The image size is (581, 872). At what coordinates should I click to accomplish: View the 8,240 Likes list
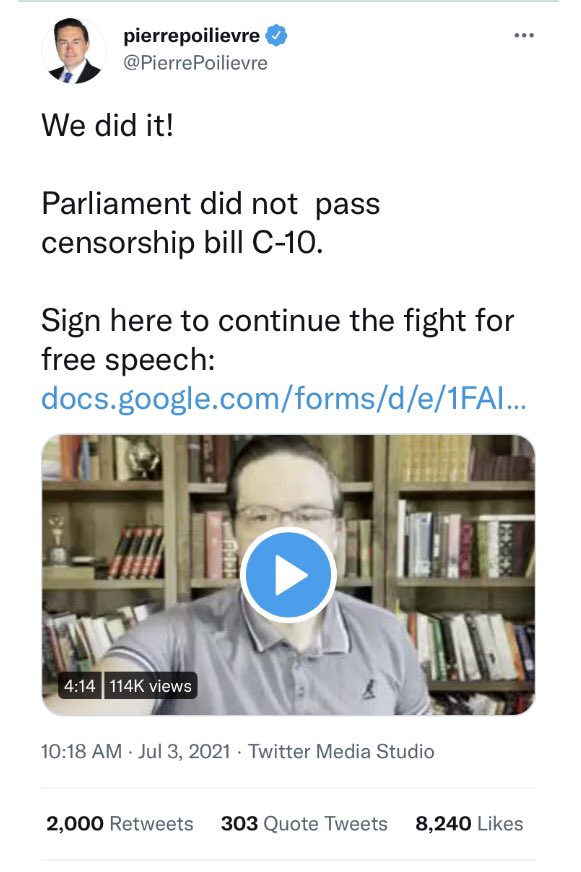click(469, 823)
